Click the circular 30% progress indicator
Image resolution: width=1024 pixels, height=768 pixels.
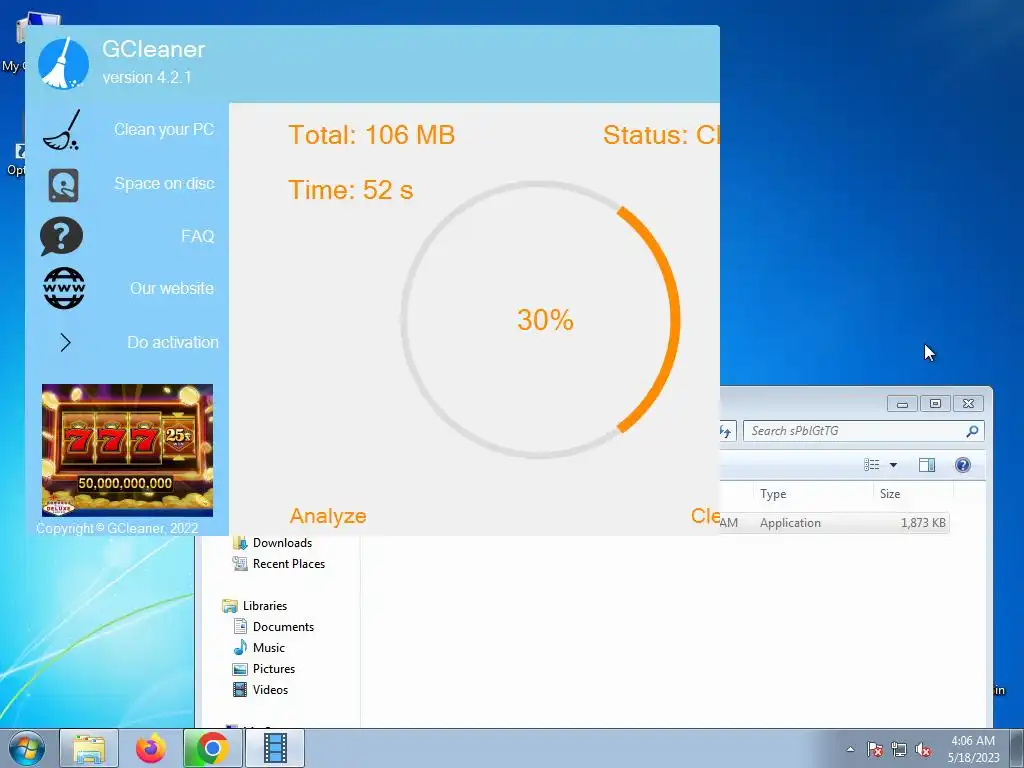tap(540, 320)
